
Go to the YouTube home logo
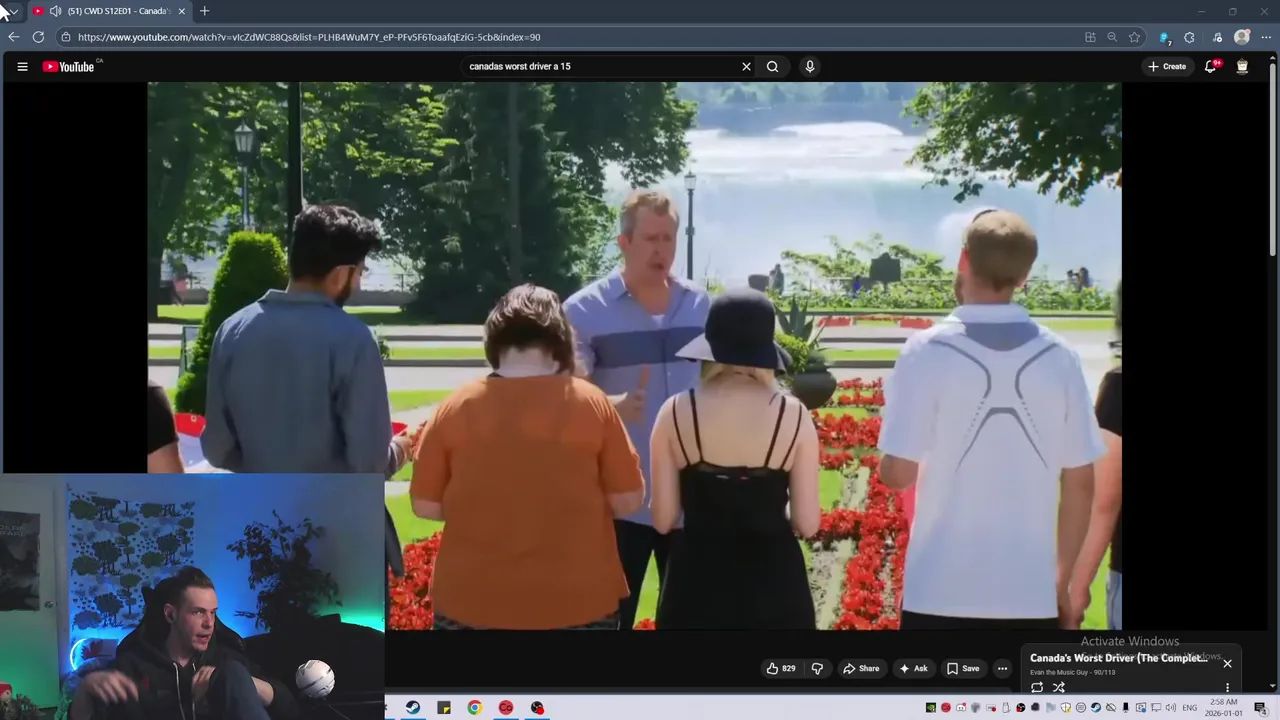tap(68, 67)
